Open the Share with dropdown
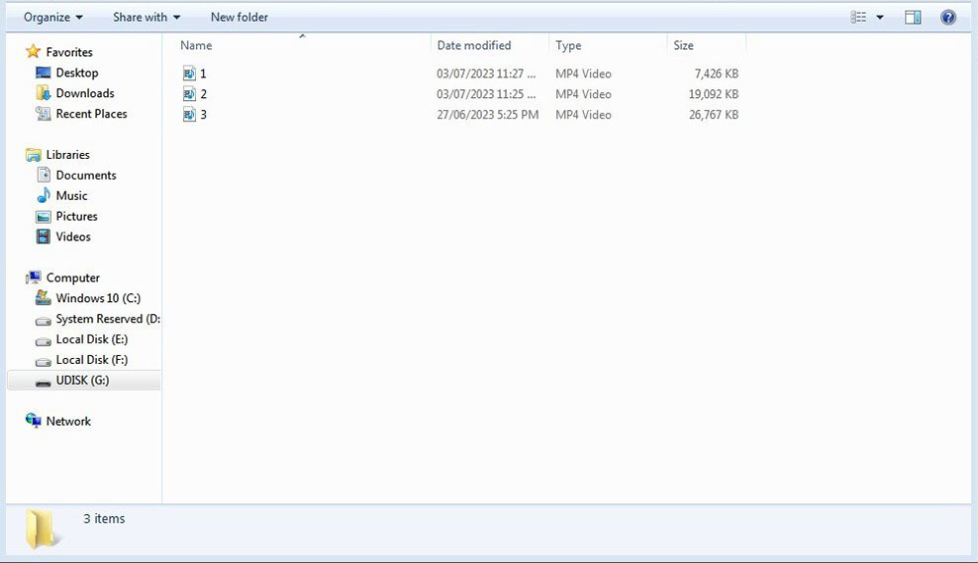The image size is (978, 563). [x=147, y=17]
